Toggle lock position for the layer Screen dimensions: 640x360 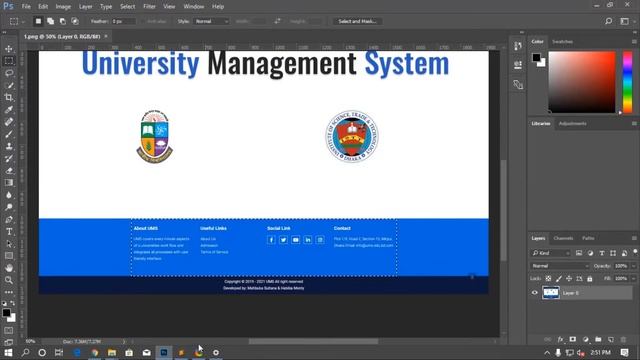[569, 278]
